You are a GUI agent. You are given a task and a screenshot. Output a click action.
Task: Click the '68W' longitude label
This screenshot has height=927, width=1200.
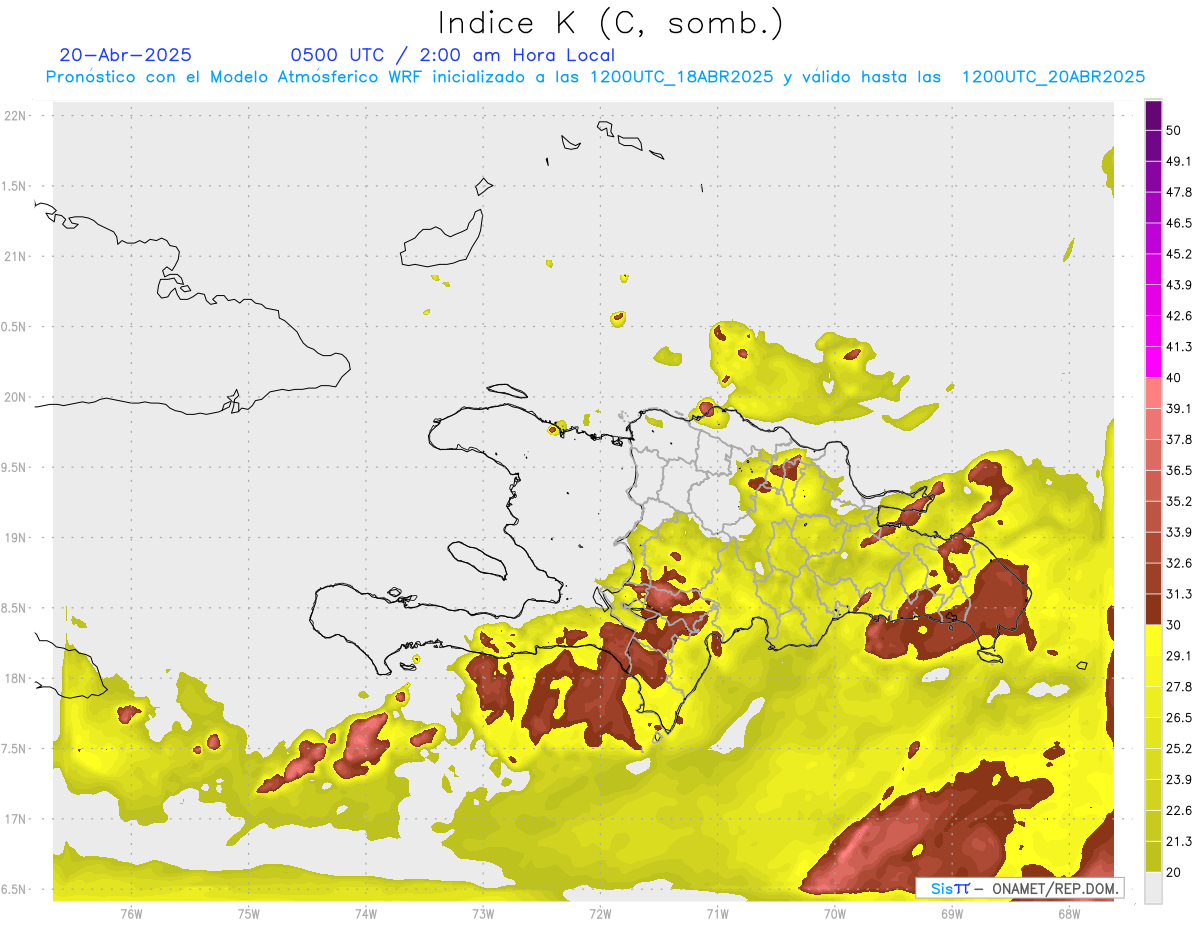[x=1069, y=913]
